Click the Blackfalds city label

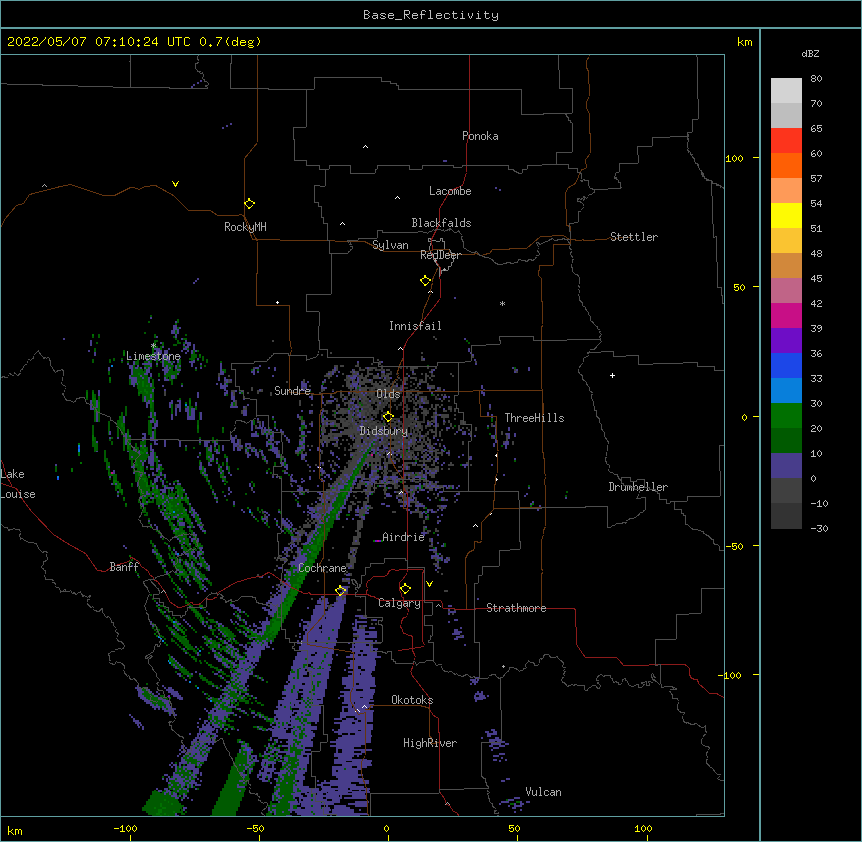click(x=441, y=223)
